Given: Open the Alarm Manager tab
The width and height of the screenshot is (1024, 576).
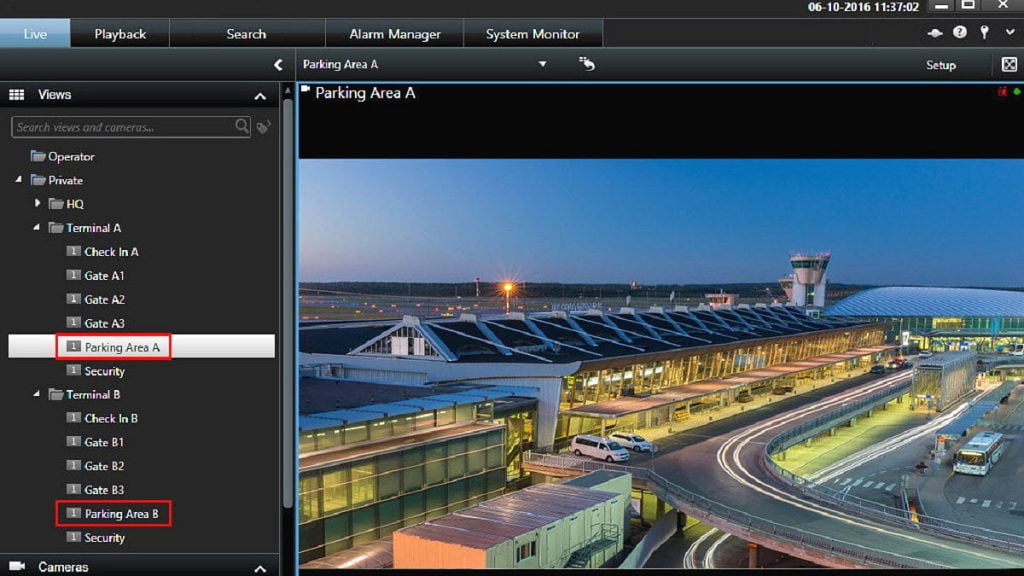Looking at the screenshot, I should tap(395, 34).
